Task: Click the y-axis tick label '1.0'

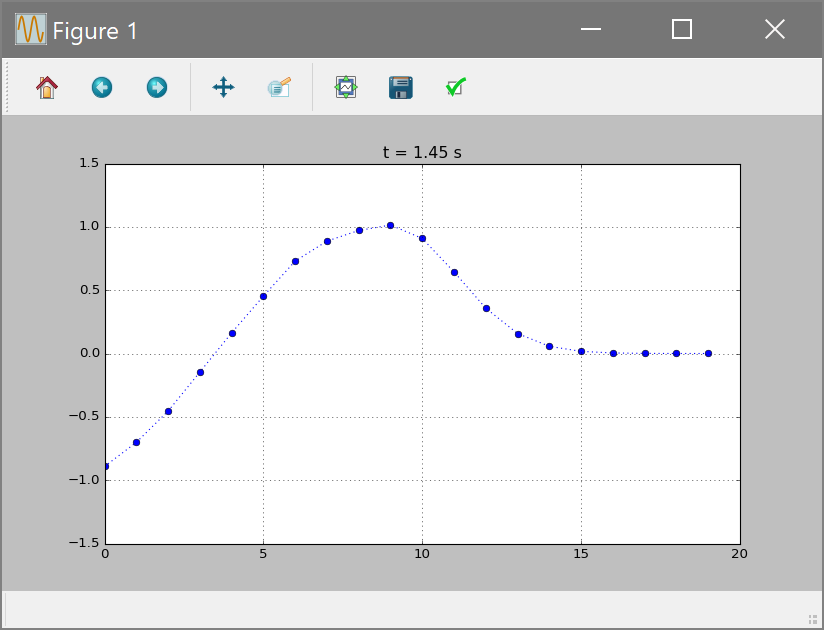Action: coord(89,226)
